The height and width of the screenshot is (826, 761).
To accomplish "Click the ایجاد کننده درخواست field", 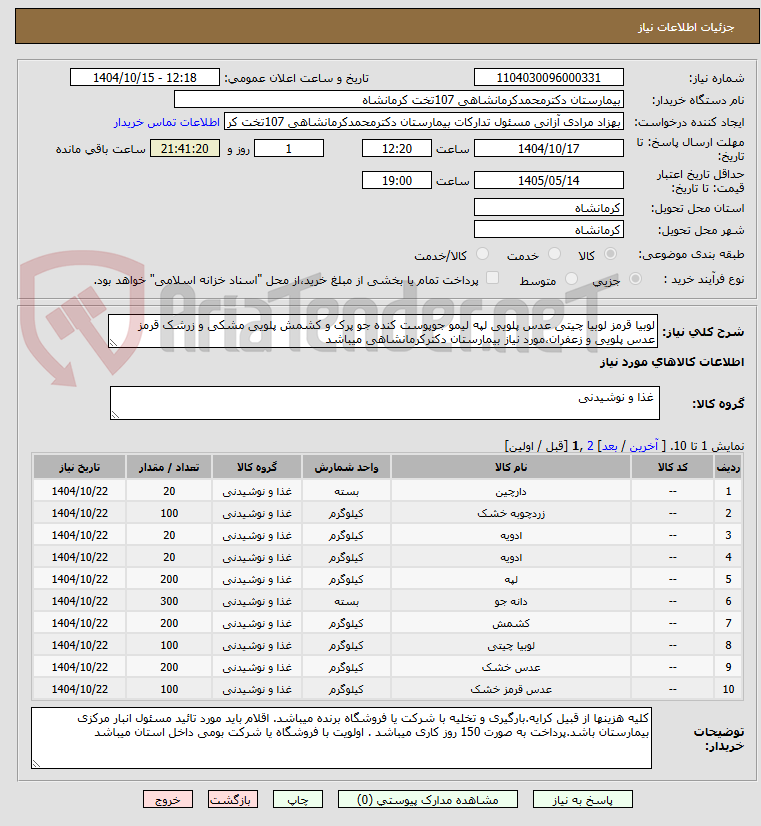I will (424, 122).
